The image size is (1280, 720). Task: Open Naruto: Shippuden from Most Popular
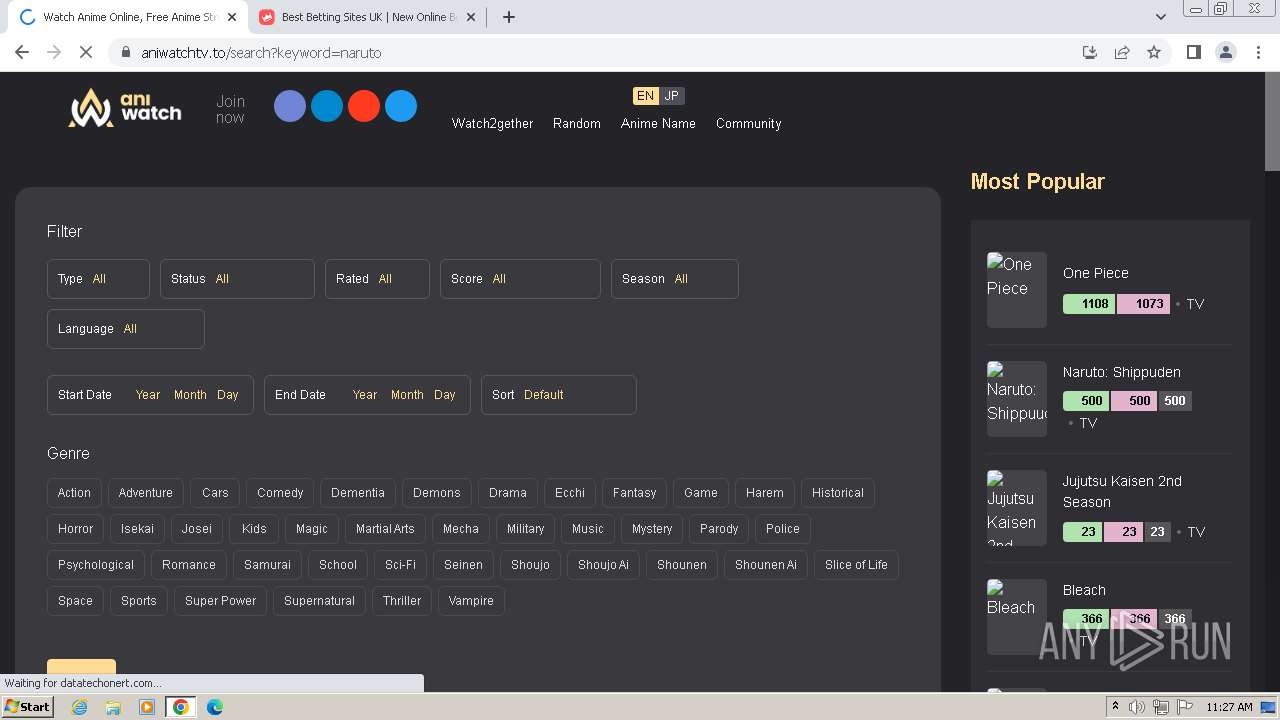point(1122,372)
